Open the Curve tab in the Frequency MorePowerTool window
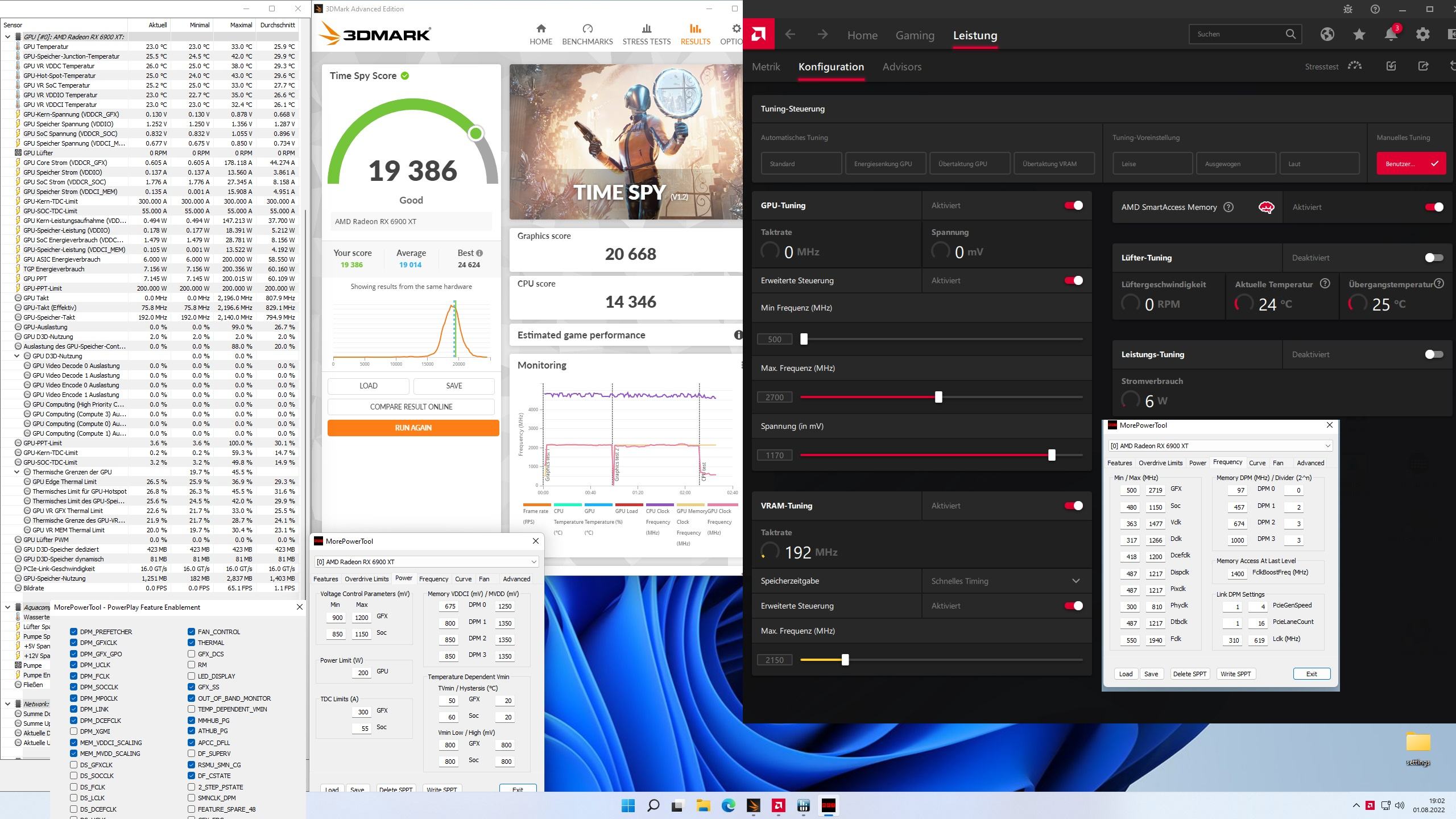The image size is (1456, 819). (1257, 463)
